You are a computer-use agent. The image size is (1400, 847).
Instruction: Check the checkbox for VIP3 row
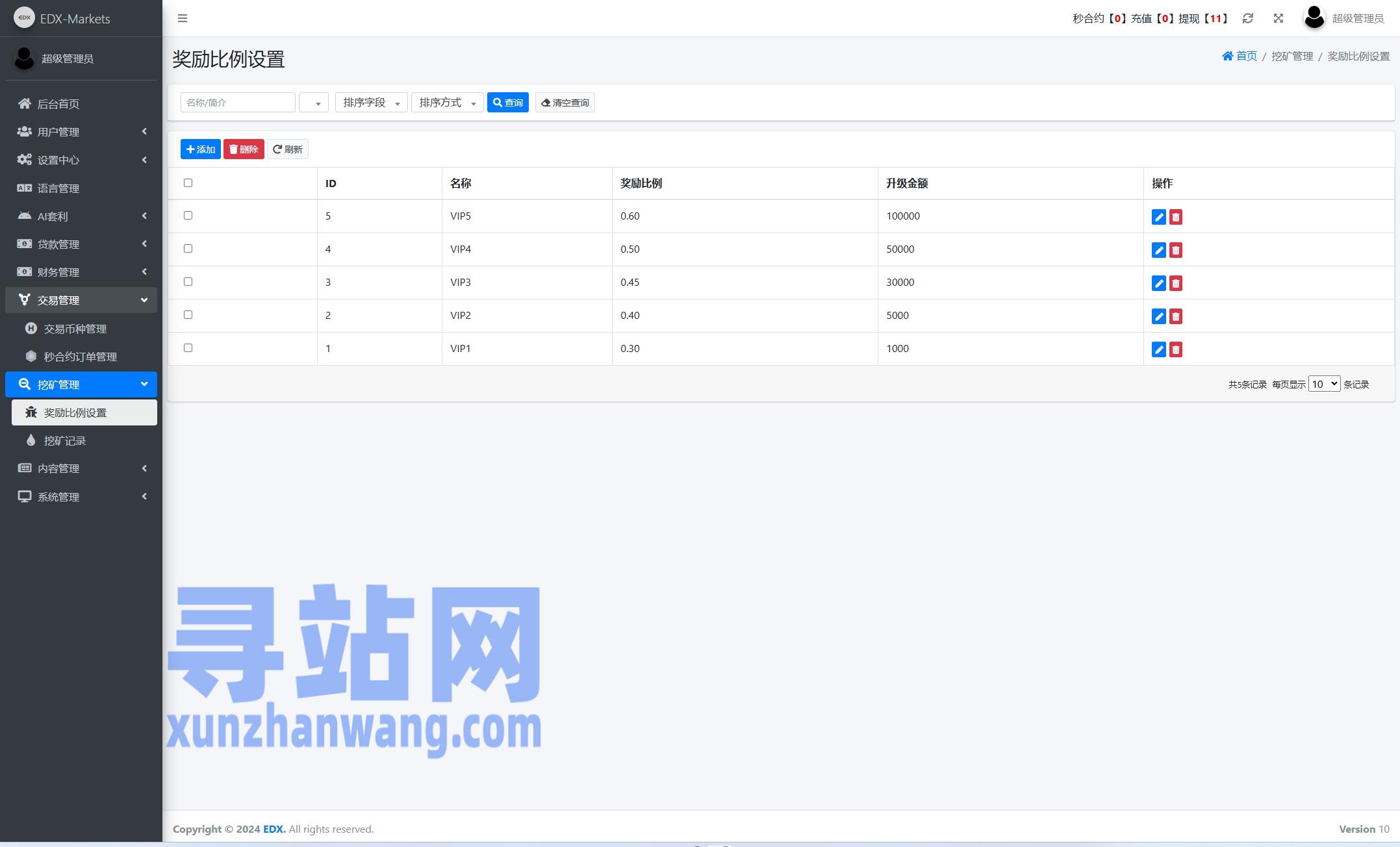coord(188,281)
